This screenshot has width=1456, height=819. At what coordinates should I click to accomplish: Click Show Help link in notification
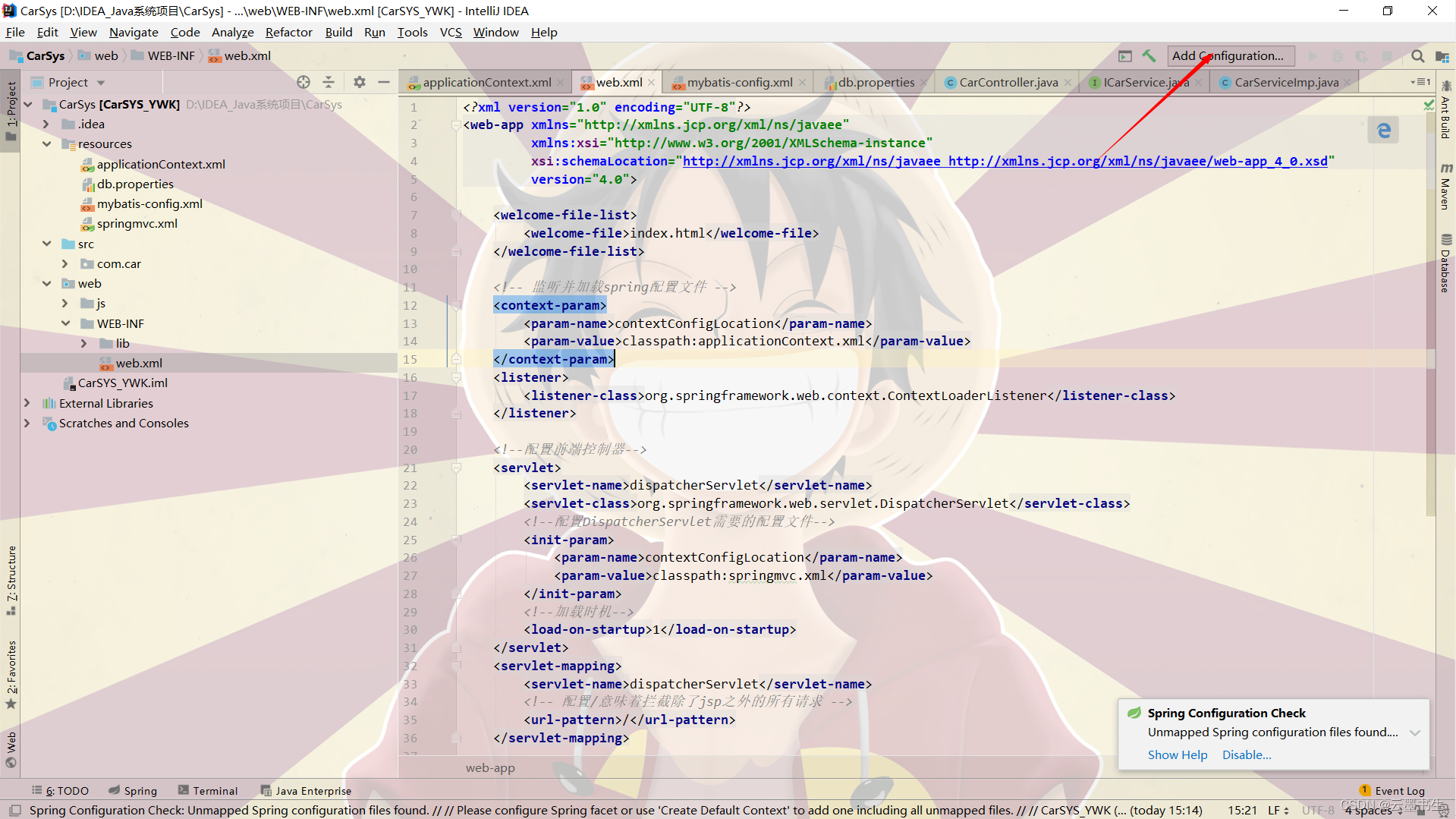tap(1178, 755)
